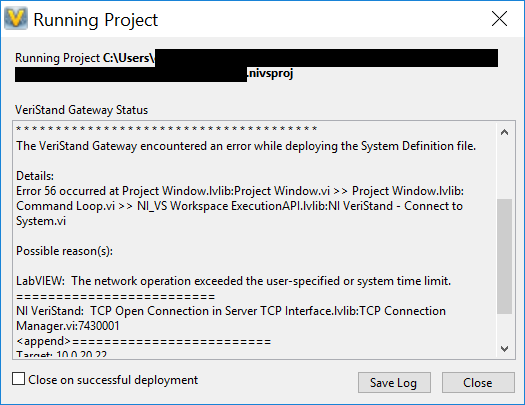Click scrollbar track below the thumb

point(505,327)
